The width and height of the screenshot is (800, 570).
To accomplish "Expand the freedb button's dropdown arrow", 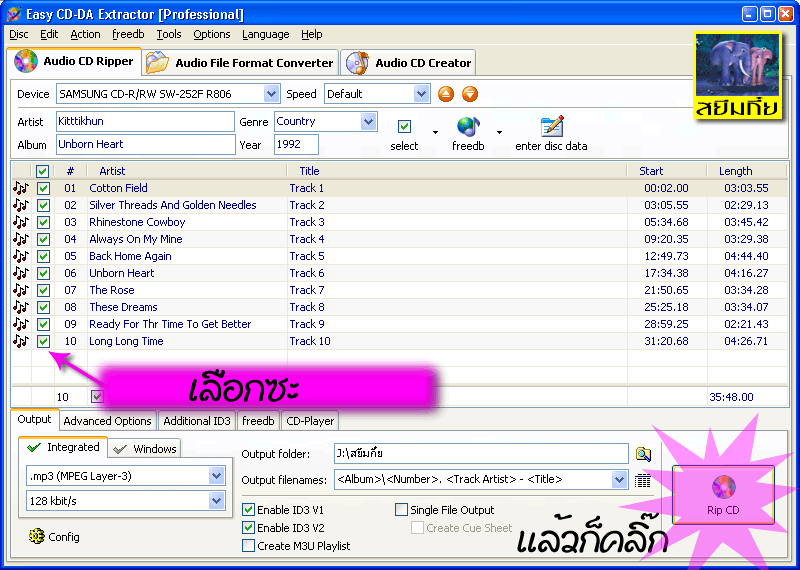I will [499, 133].
